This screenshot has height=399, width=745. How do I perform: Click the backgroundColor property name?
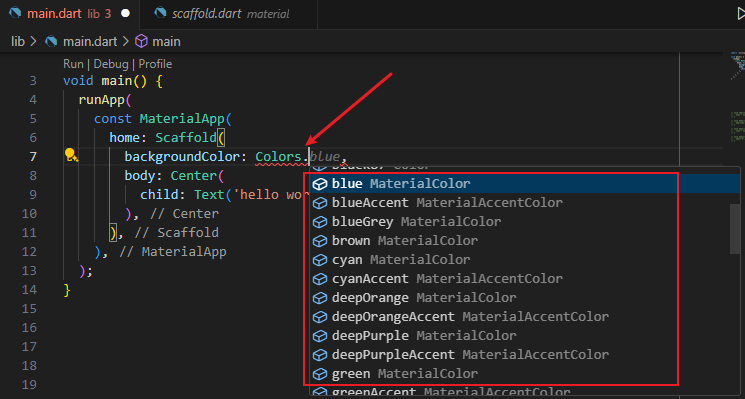pyautogui.click(x=182, y=157)
